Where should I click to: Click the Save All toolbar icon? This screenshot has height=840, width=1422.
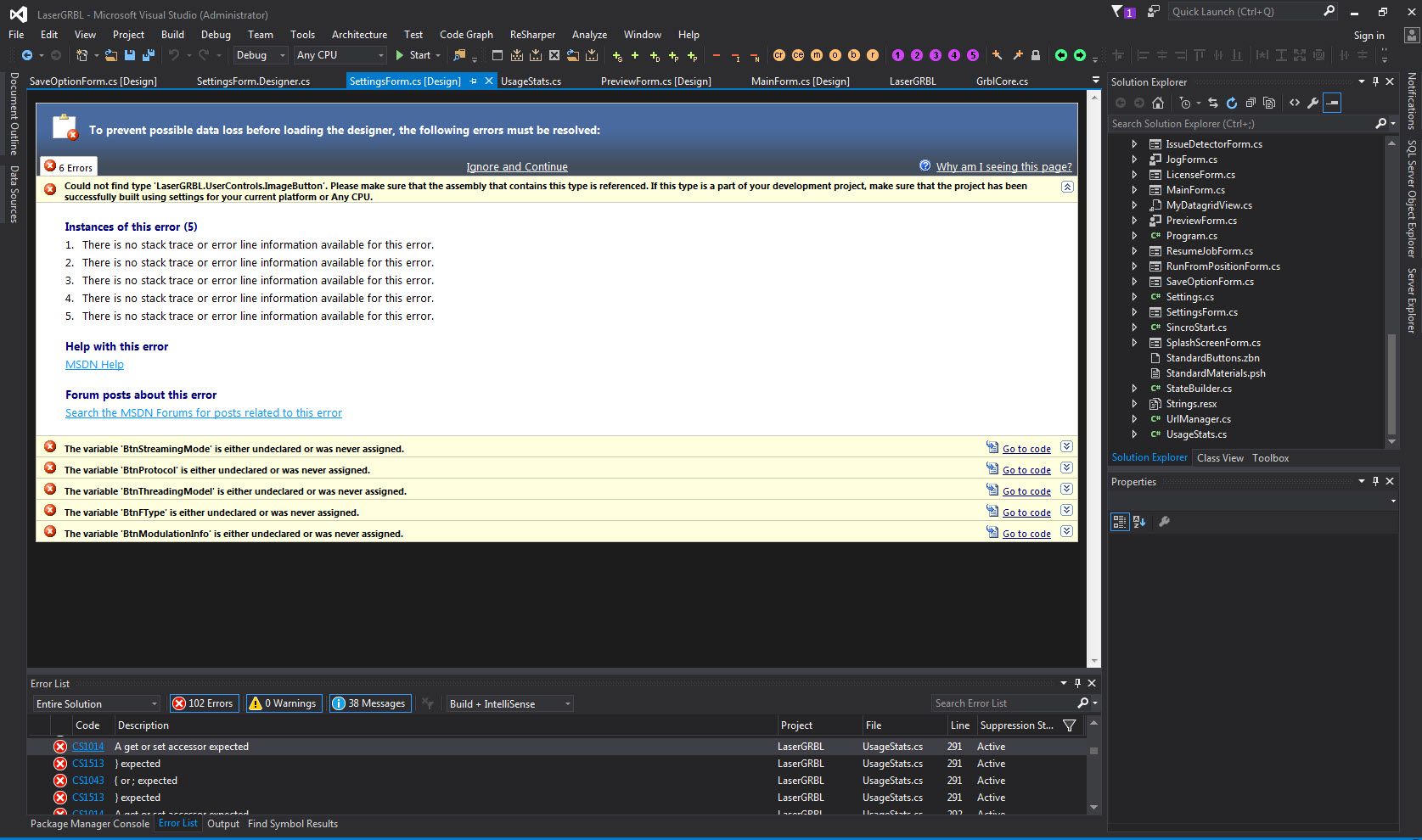point(149,55)
